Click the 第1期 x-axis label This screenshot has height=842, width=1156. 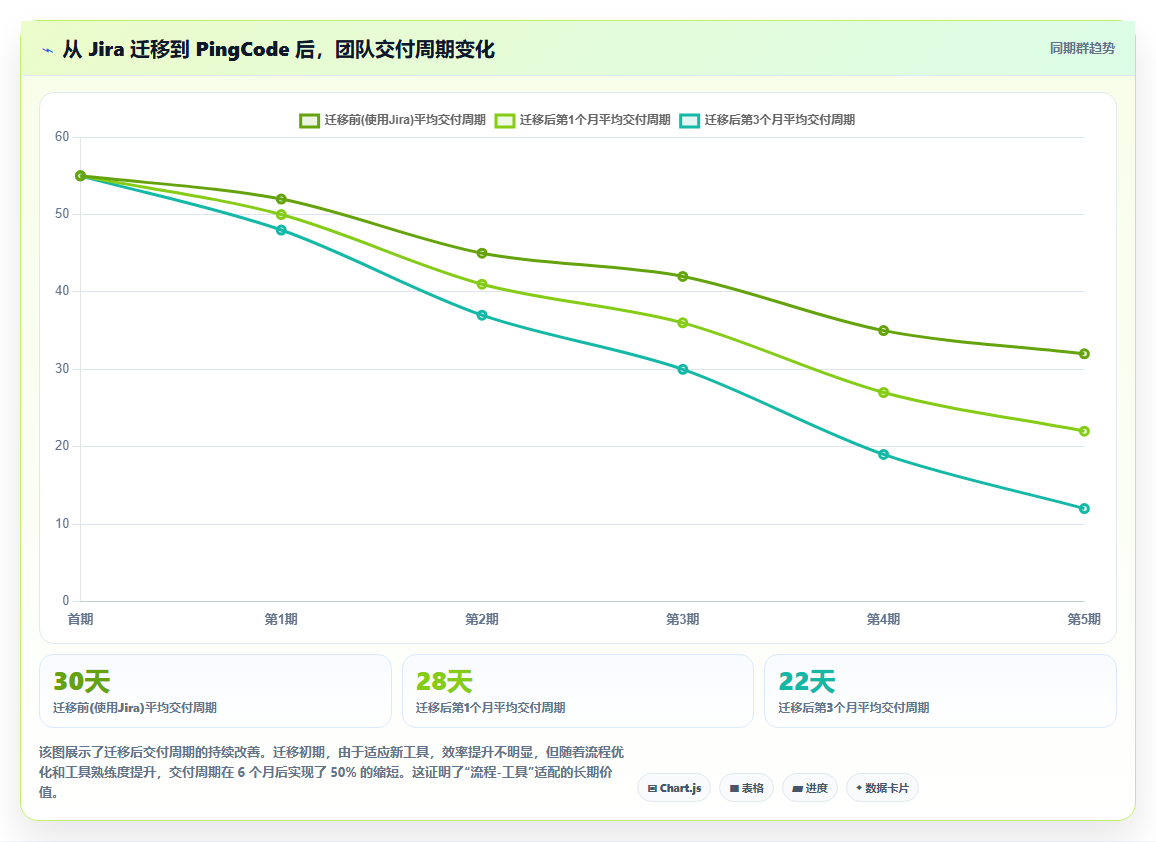[281, 619]
